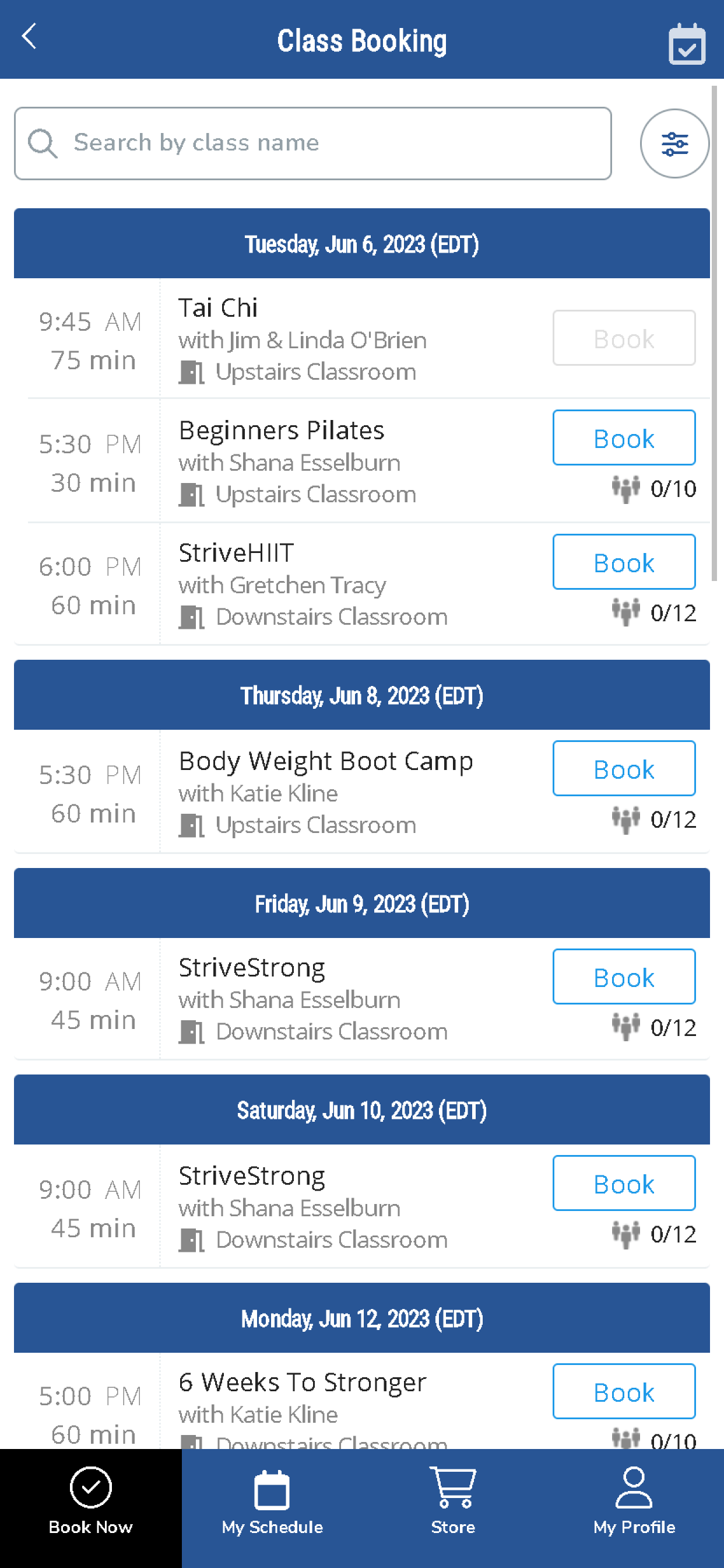Click the vertical scrollbar on right edge
The width and height of the screenshot is (724, 1568).
coord(714,334)
